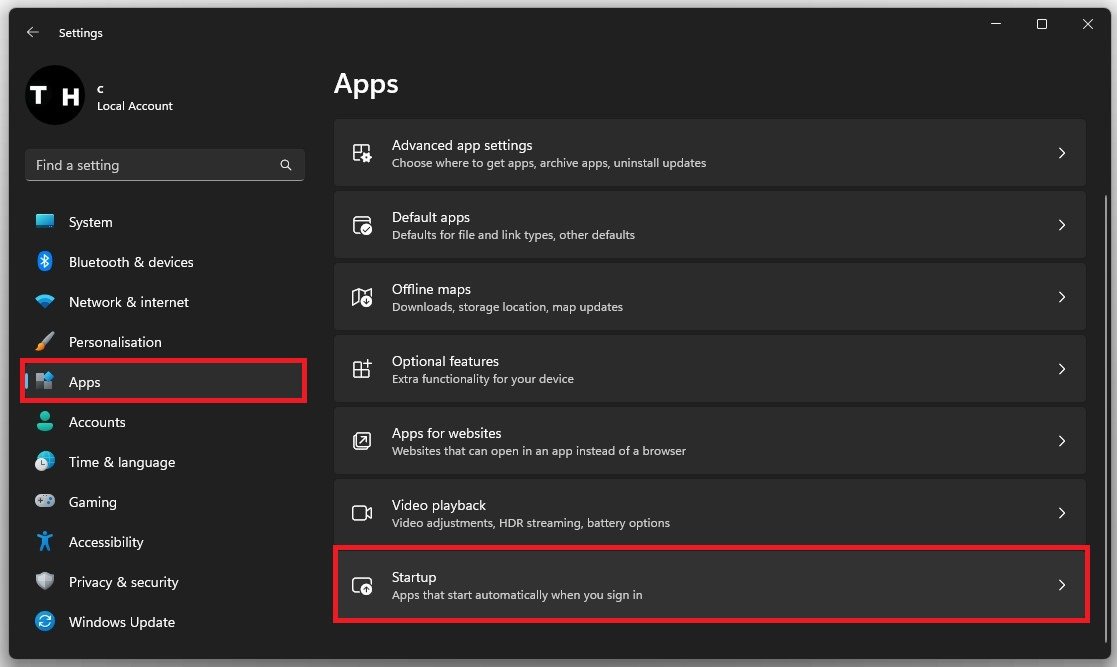Click the System monitor icon in sidebar
Image resolution: width=1117 pixels, height=667 pixels.
(x=45, y=222)
